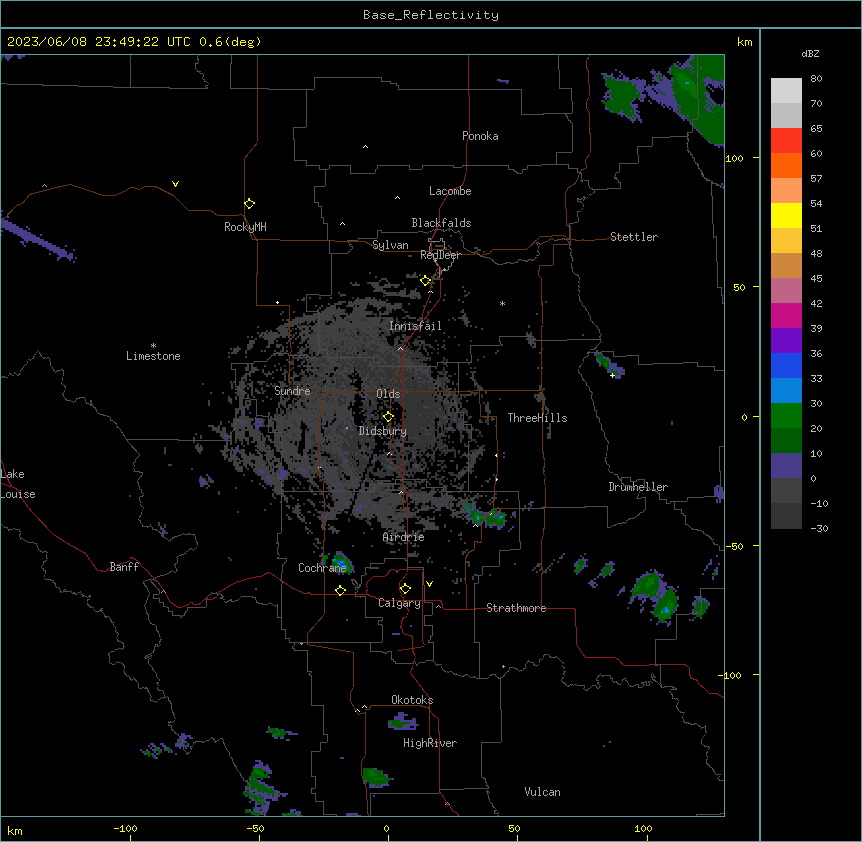Click the Banff label
This screenshot has height=842, width=862.
pos(124,567)
